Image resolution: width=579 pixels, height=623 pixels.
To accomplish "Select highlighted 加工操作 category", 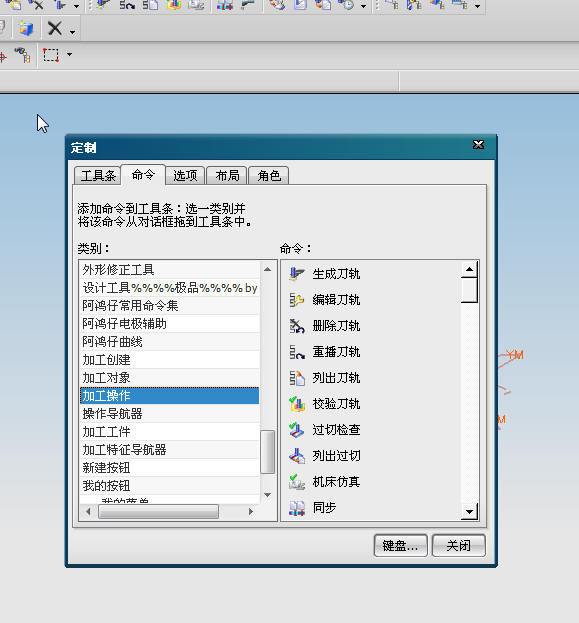I will pyautogui.click(x=170, y=396).
